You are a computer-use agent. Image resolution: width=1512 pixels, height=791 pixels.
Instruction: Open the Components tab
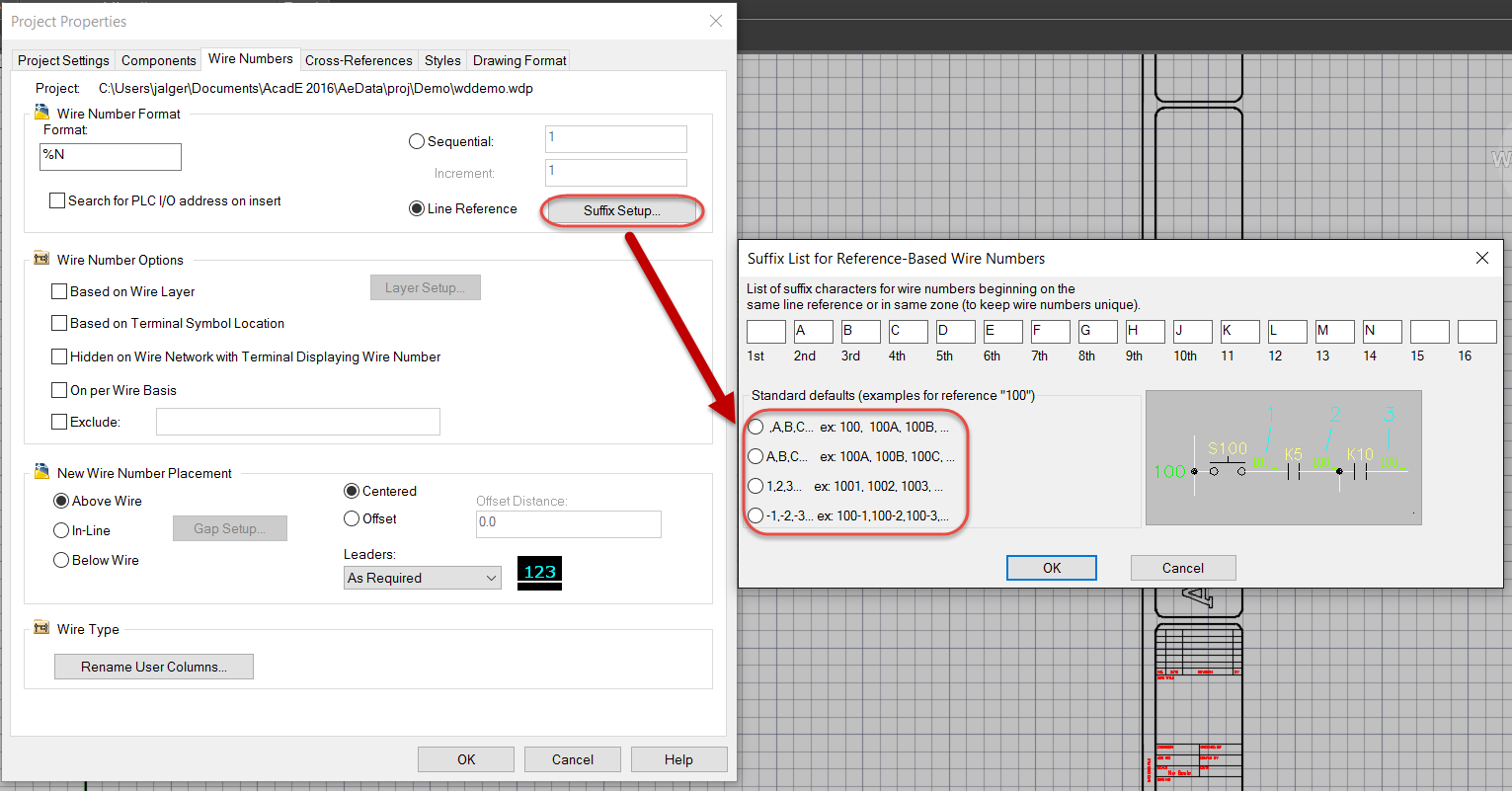158,59
